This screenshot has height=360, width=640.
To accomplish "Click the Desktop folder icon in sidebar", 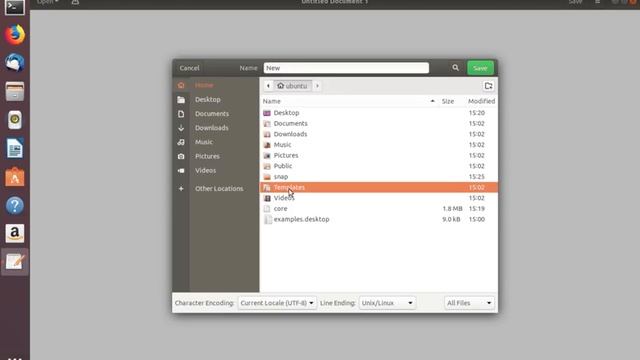I will click(x=181, y=100).
